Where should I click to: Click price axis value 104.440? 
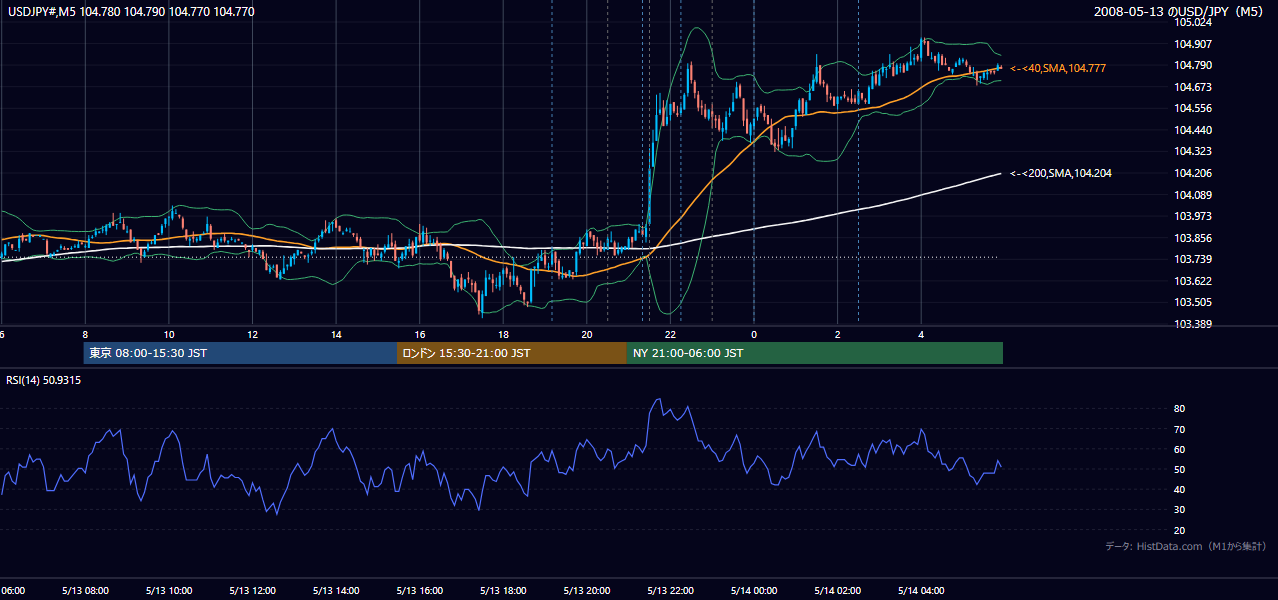[1193, 130]
